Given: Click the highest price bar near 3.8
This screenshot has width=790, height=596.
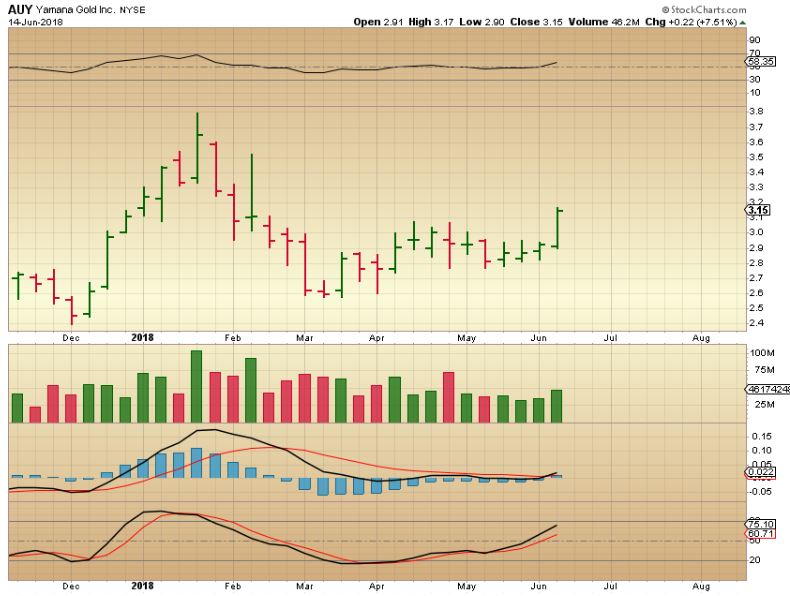Looking at the screenshot, I should pos(197,148).
